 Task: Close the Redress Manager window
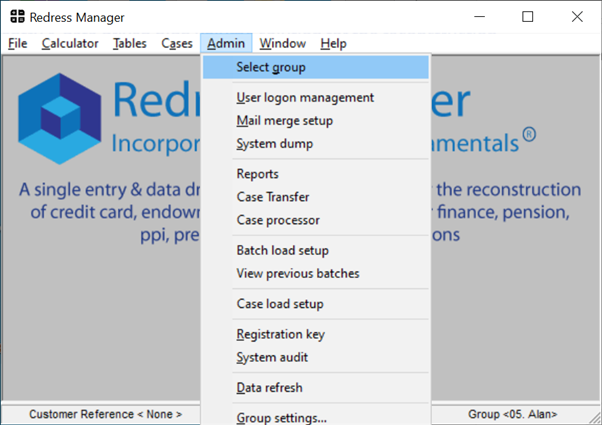(577, 17)
